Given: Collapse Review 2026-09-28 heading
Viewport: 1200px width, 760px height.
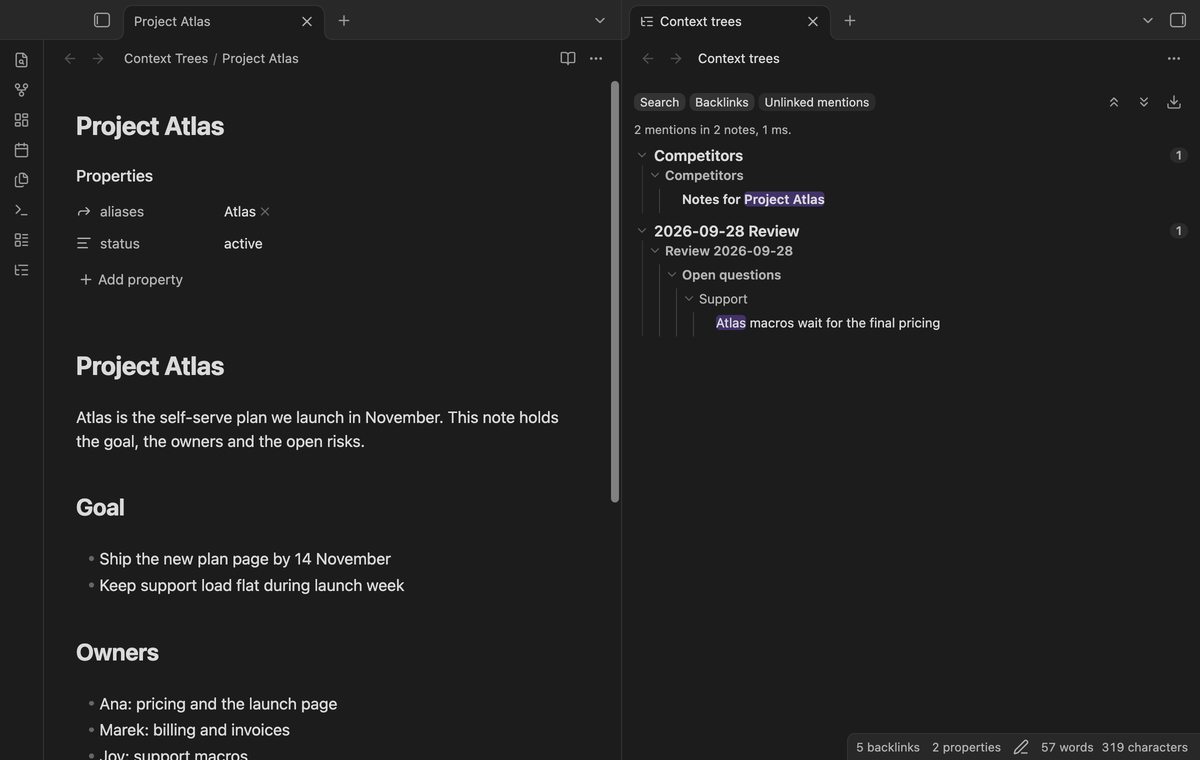Looking at the screenshot, I should (655, 251).
